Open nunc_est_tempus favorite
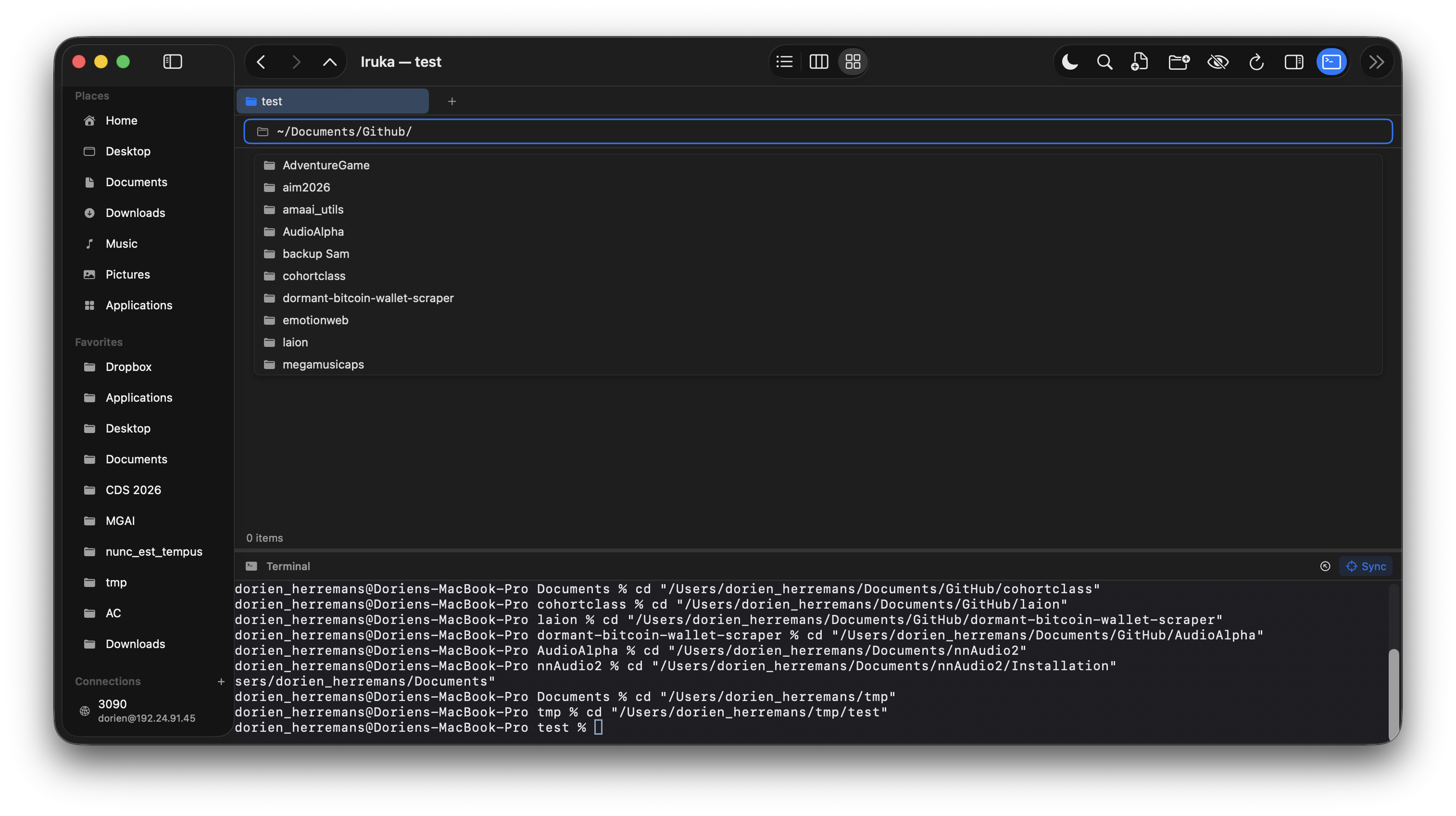 148,551
